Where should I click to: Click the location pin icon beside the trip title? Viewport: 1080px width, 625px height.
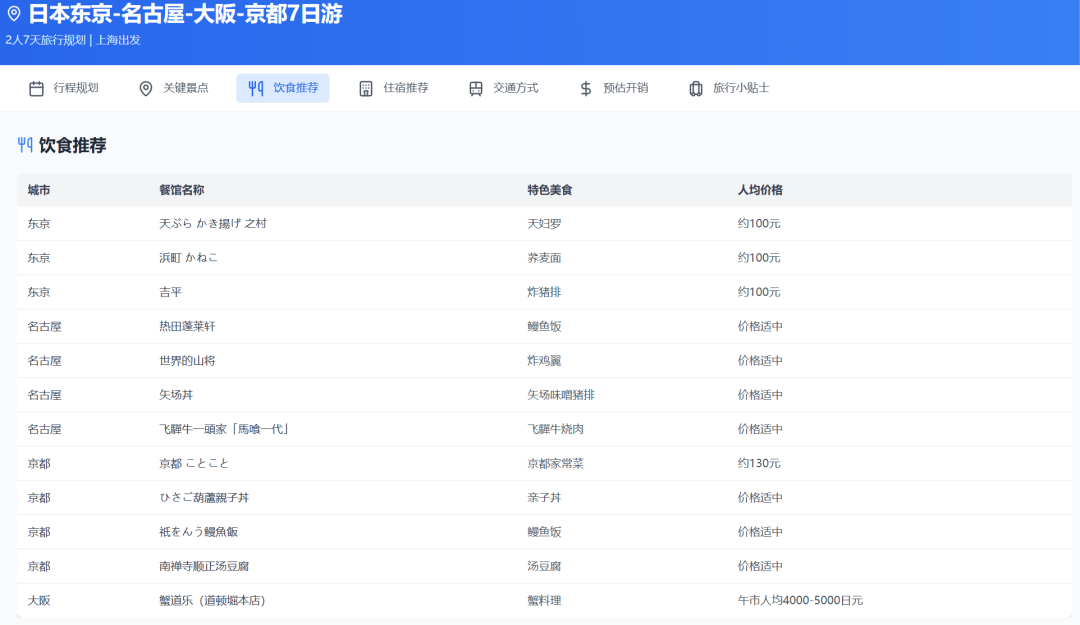pyautogui.click(x=14, y=14)
